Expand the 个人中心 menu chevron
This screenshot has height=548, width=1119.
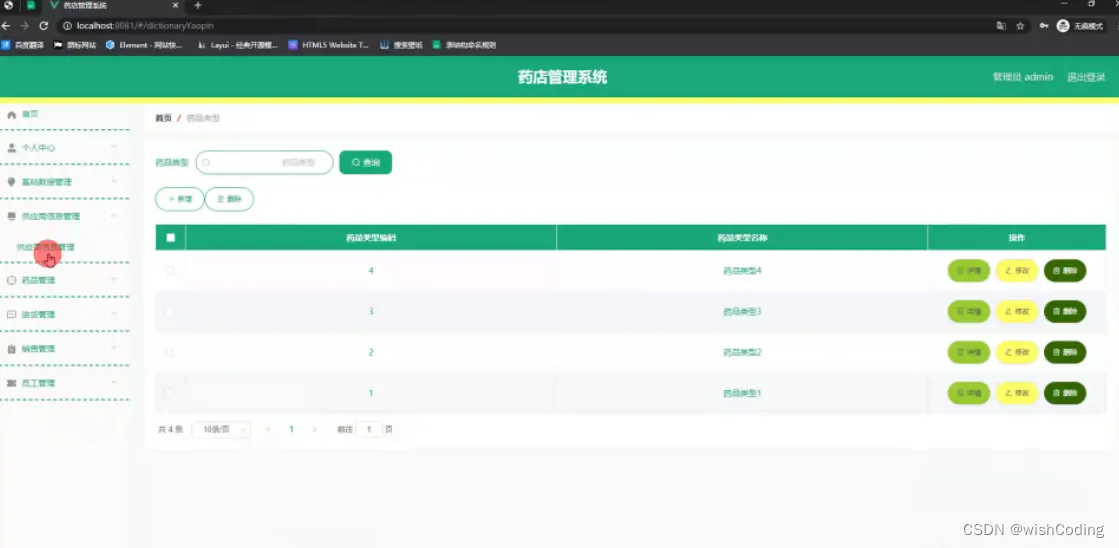[x=113, y=147]
